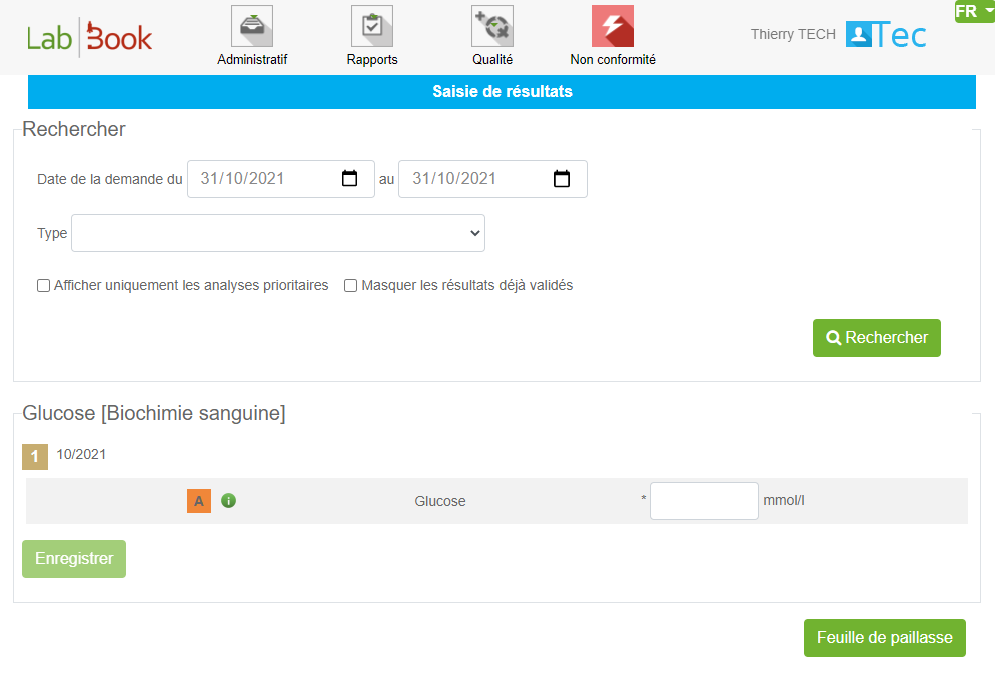Viewport: 995px width, 677px height.
Task: Click the Thierry TECH username text
Action: [x=793, y=35]
